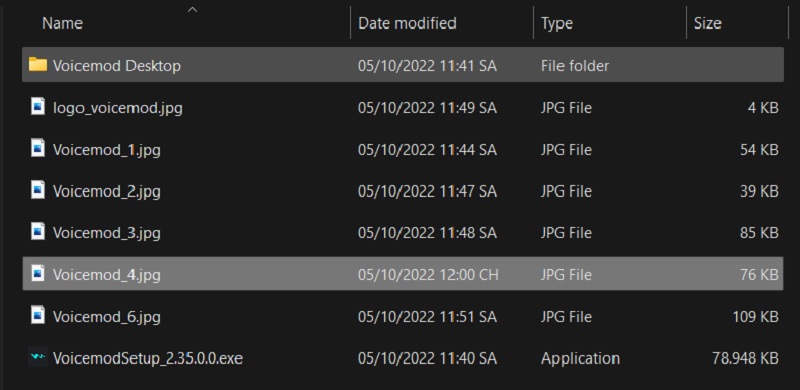The width and height of the screenshot is (800, 390).
Task: Click the VoicemodSetup_2.35.0.0.exe application icon
Action: click(x=38, y=357)
